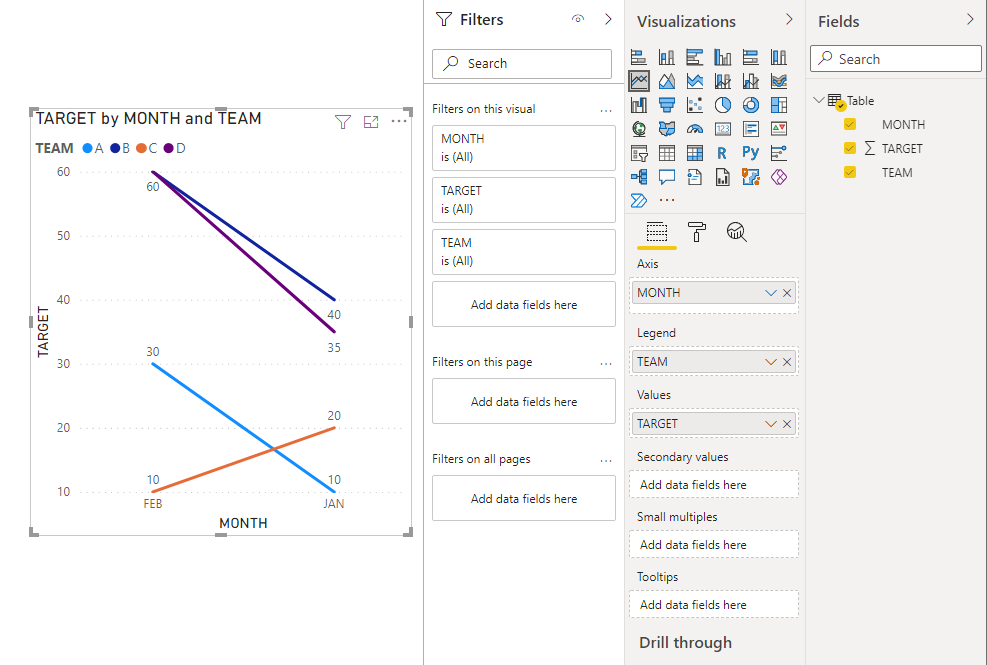This screenshot has height=665, width=987.
Task: Remove TEAM field from Legend well
Action: (787, 361)
